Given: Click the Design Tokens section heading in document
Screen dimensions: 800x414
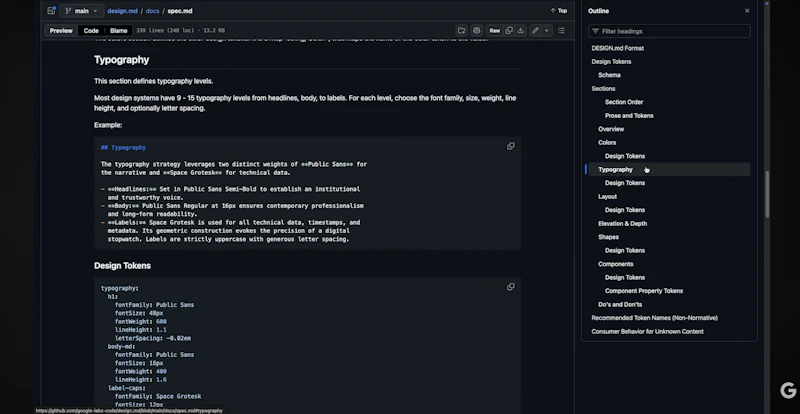Looking at the screenshot, I should click(x=122, y=265).
